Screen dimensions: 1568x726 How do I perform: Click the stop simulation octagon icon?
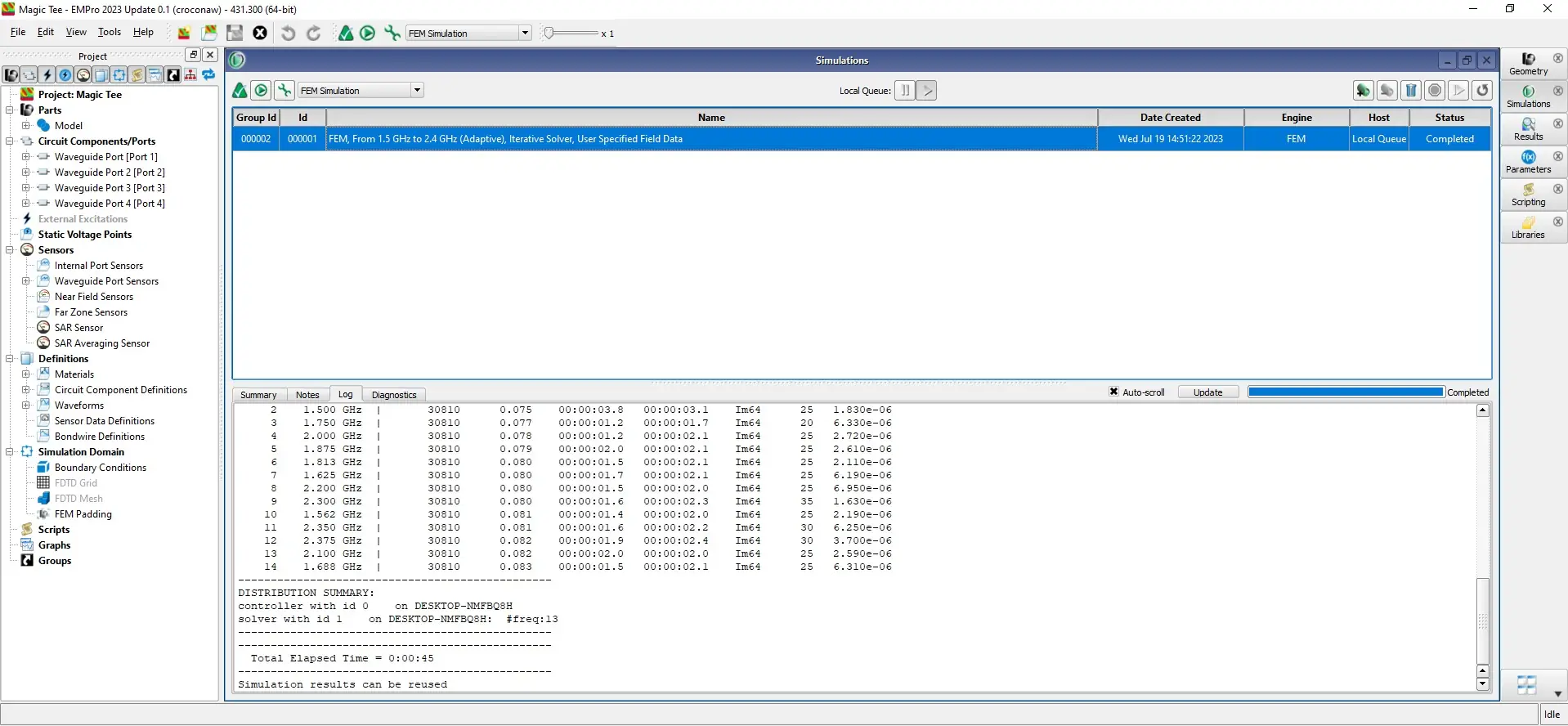click(x=1435, y=90)
